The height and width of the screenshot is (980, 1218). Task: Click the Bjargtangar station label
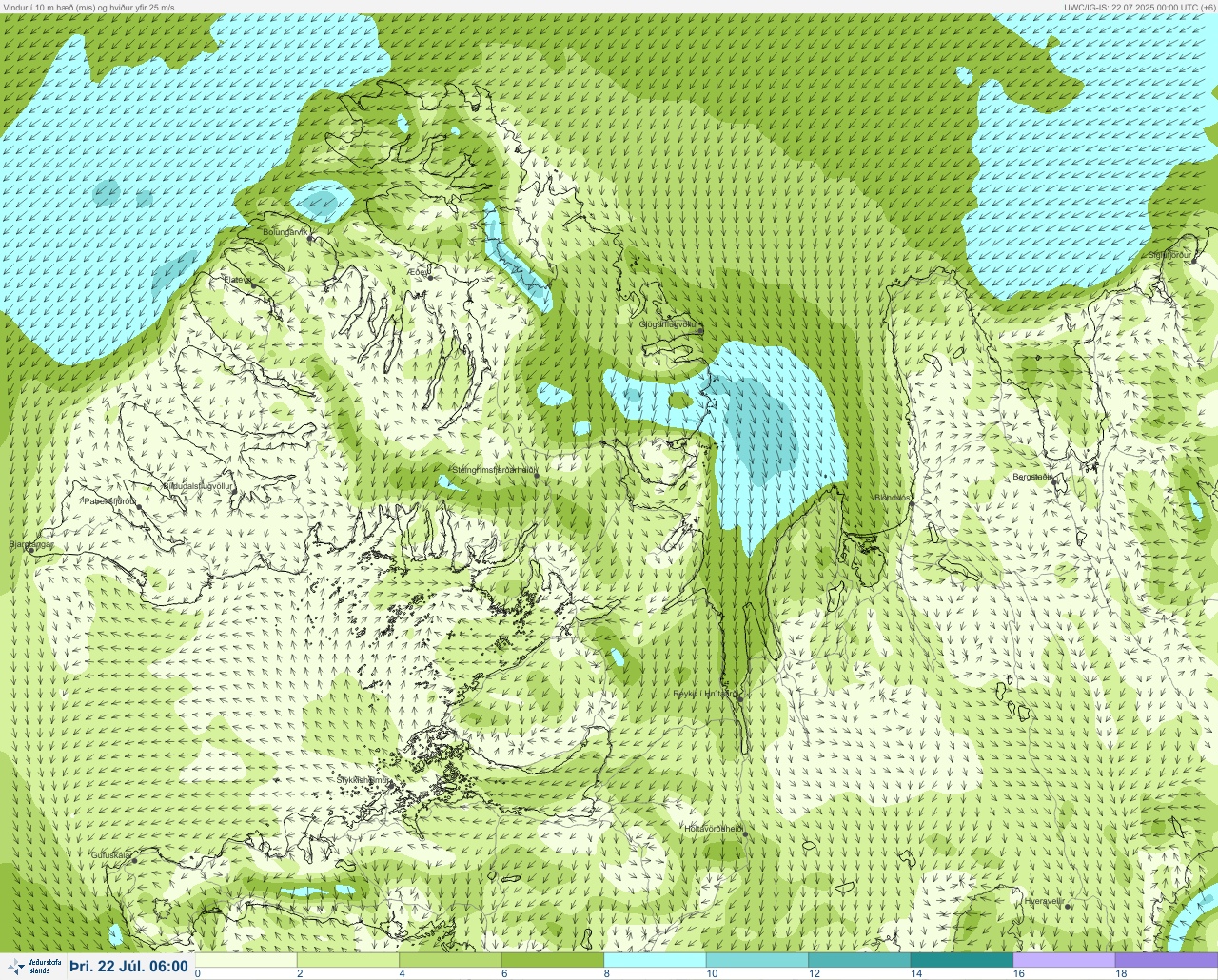[30, 544]
